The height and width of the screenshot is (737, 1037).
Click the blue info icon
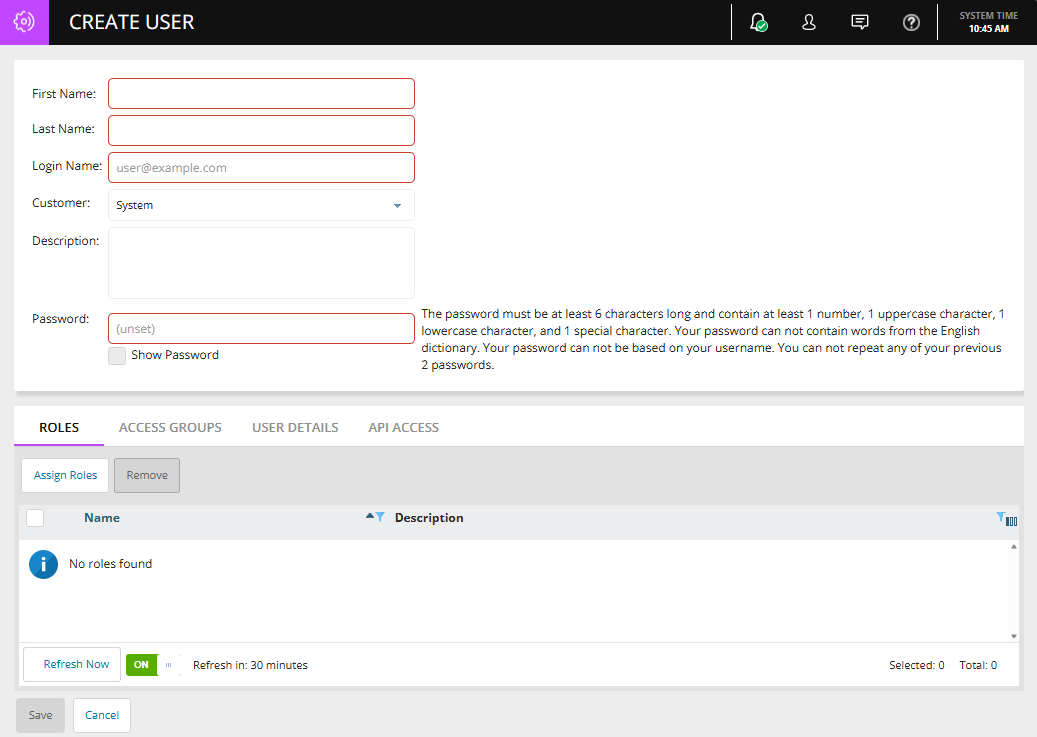tap(43, 564)
